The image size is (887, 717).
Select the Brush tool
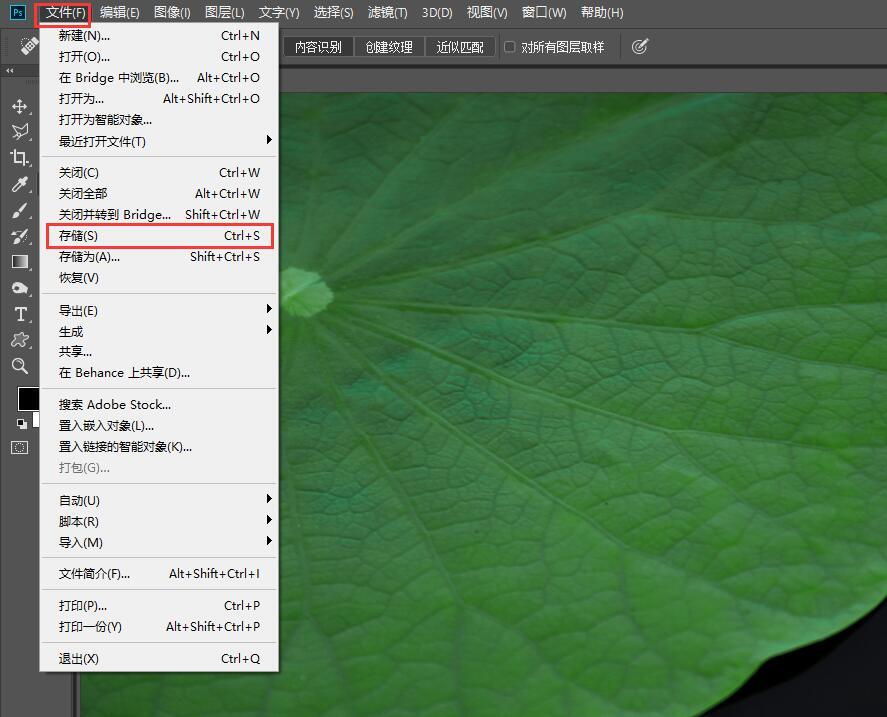(x=19, y=210)
